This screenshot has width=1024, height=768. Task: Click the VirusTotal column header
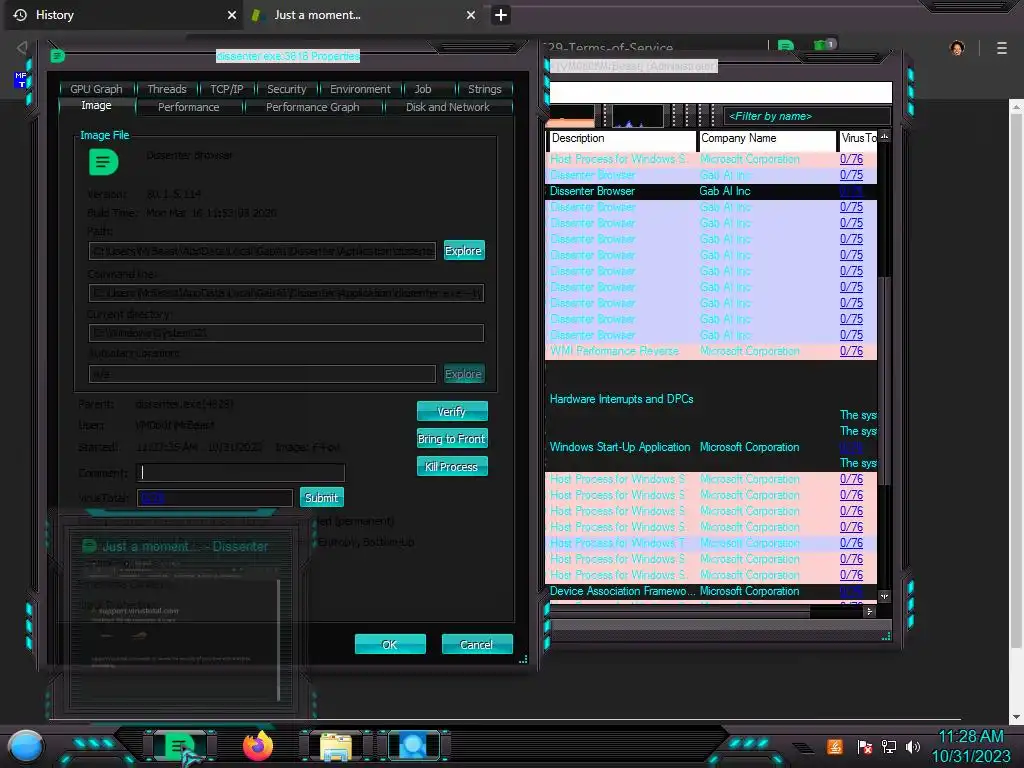pos(858,138)
